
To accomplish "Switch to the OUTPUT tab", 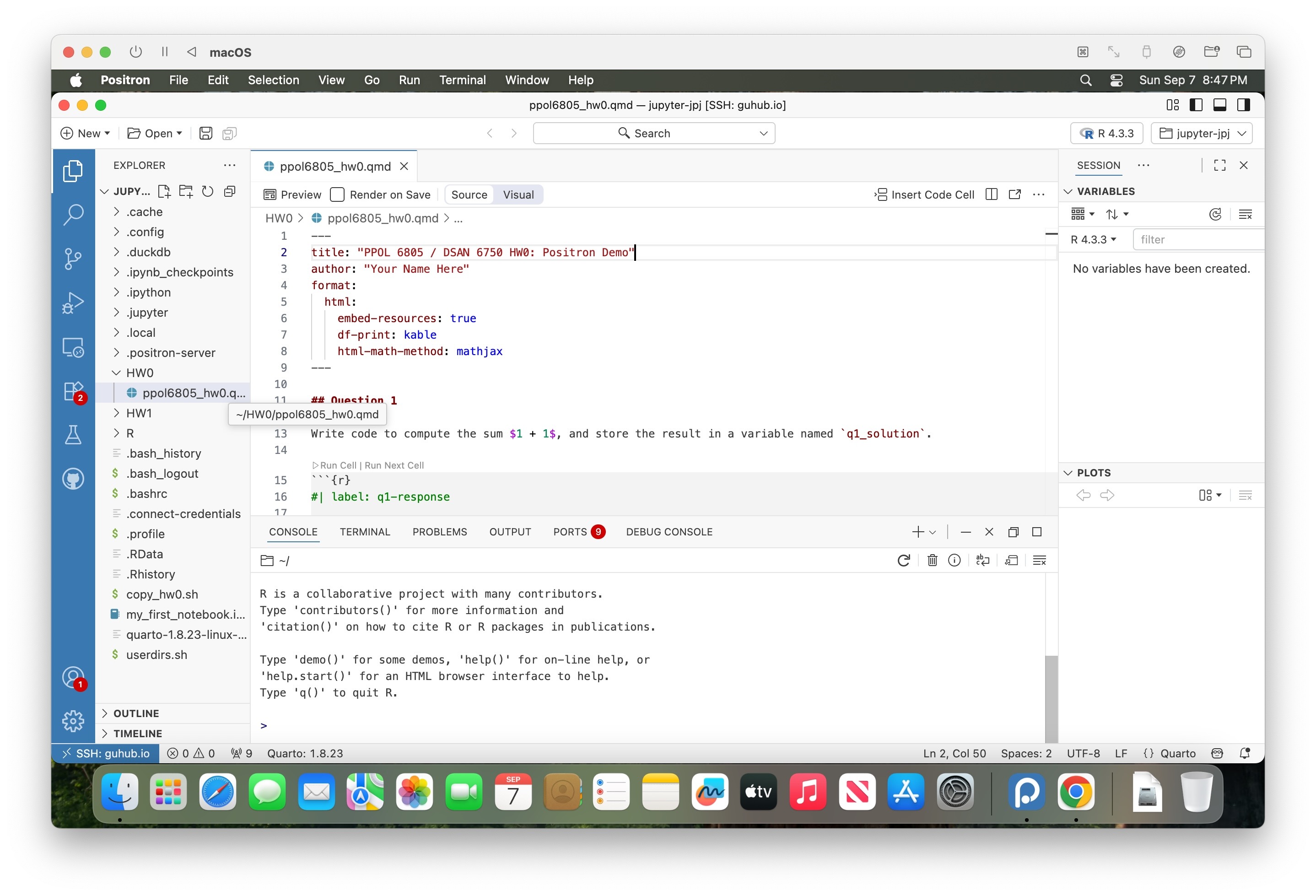I will (510, 532).
